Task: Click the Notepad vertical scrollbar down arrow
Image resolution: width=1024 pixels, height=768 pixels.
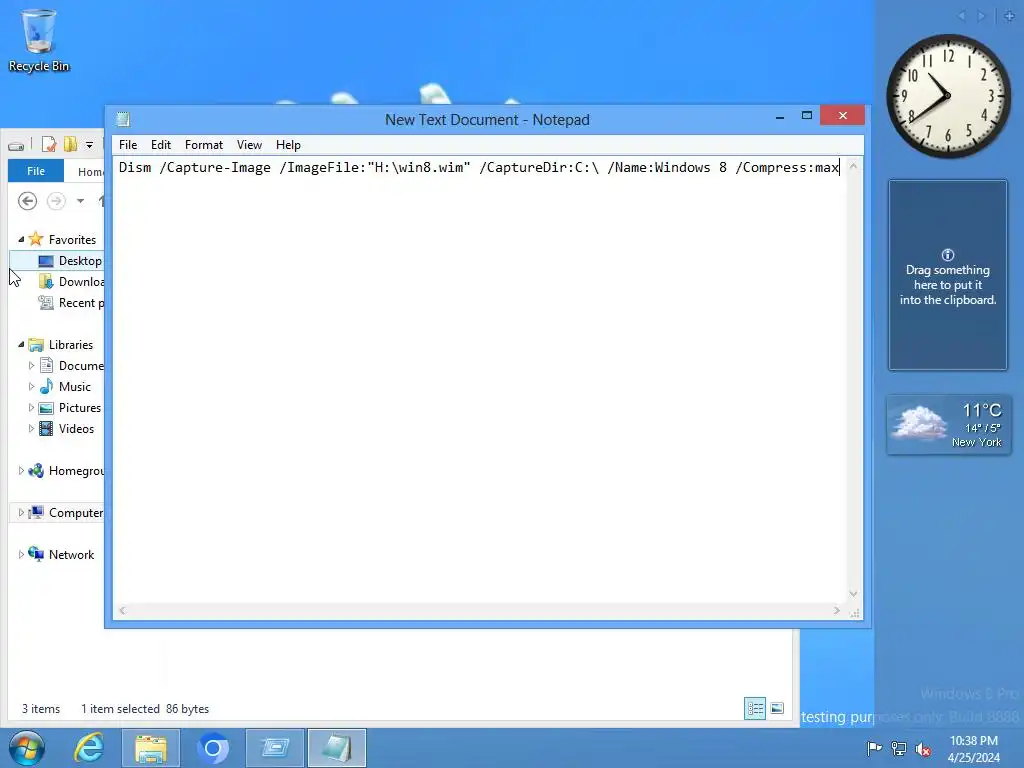Action: (854, 594)
